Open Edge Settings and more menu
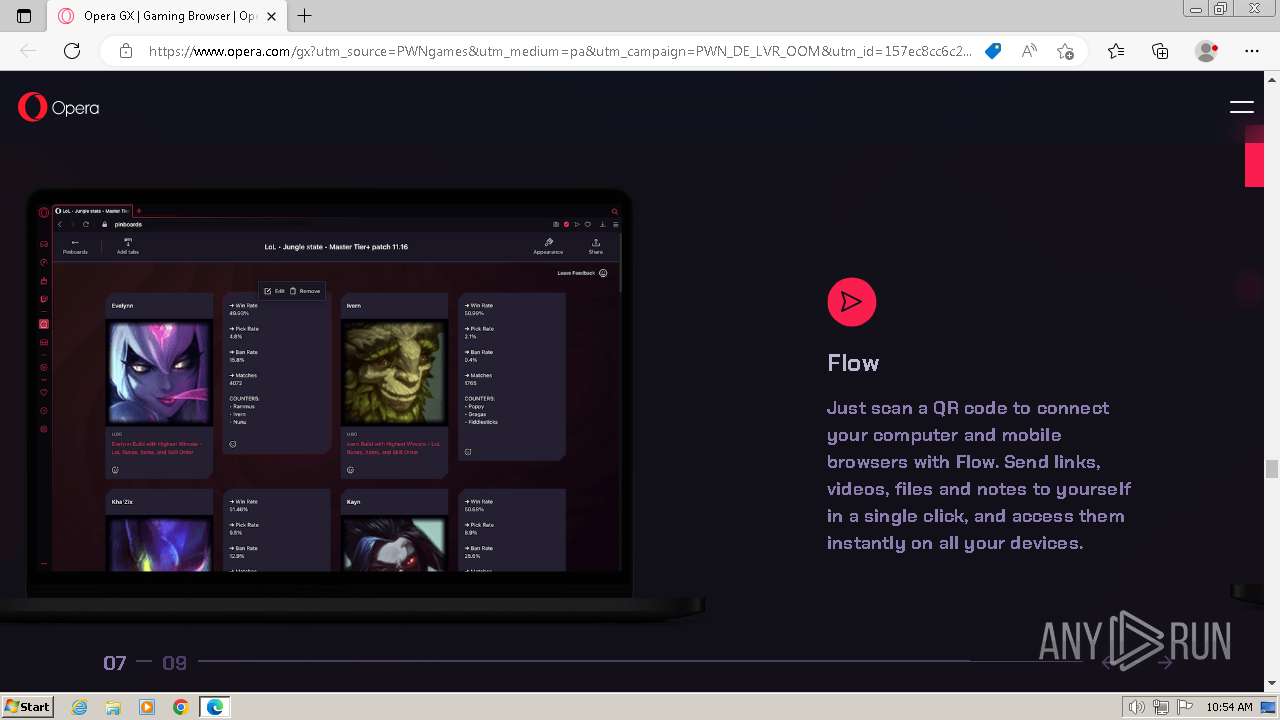 pos(1252,51)
